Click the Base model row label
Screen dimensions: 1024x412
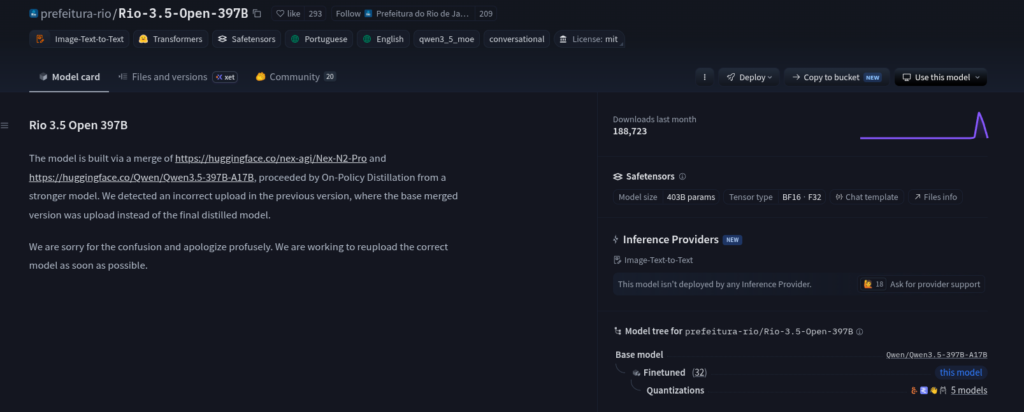639,355
